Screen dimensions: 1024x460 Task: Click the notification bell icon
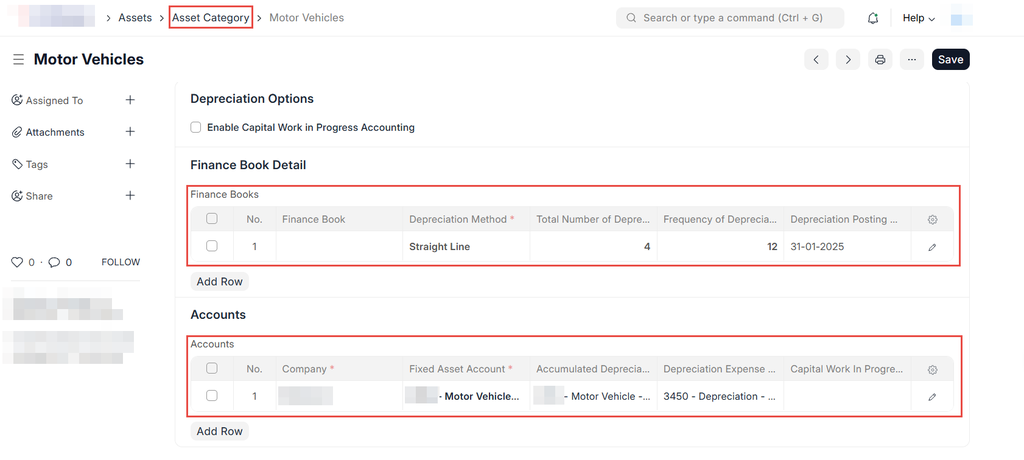pos(873,18)
